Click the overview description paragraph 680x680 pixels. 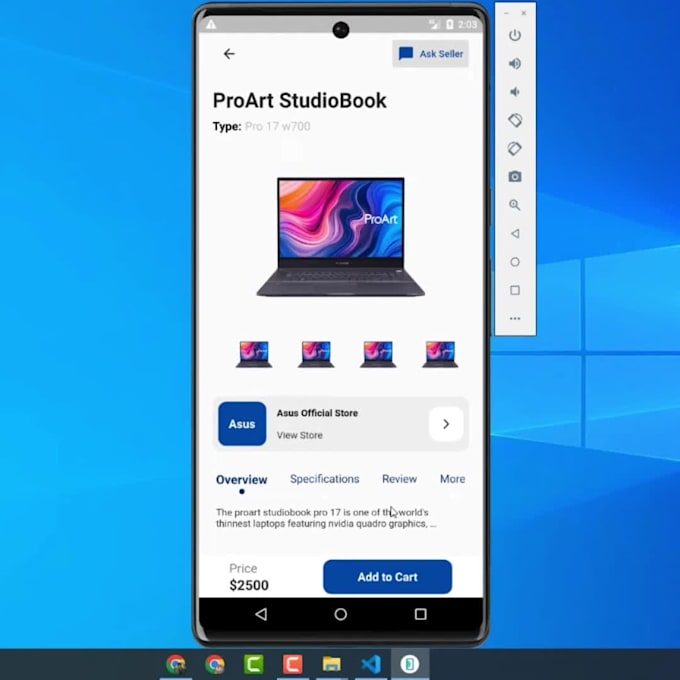(x=326, y=518)
